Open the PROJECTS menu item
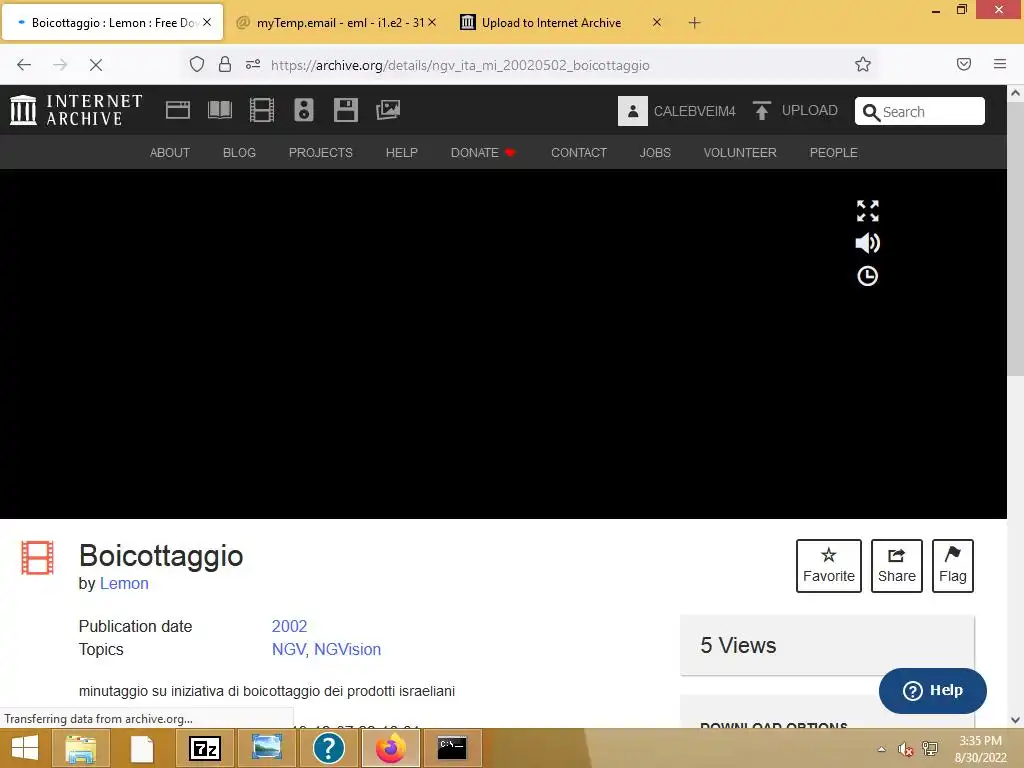The height and width of the screenshot is (768, 1024). coord(321,153)
